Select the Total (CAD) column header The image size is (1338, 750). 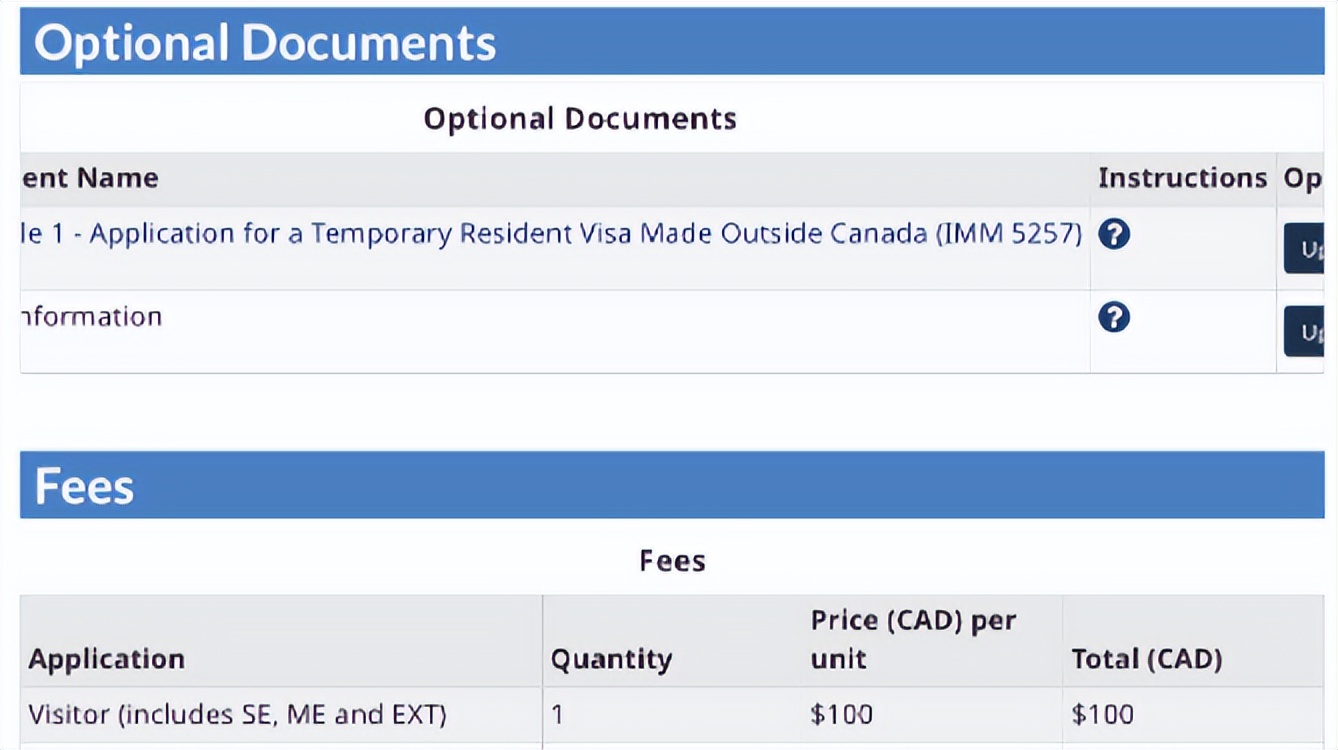coord(1146,659)
